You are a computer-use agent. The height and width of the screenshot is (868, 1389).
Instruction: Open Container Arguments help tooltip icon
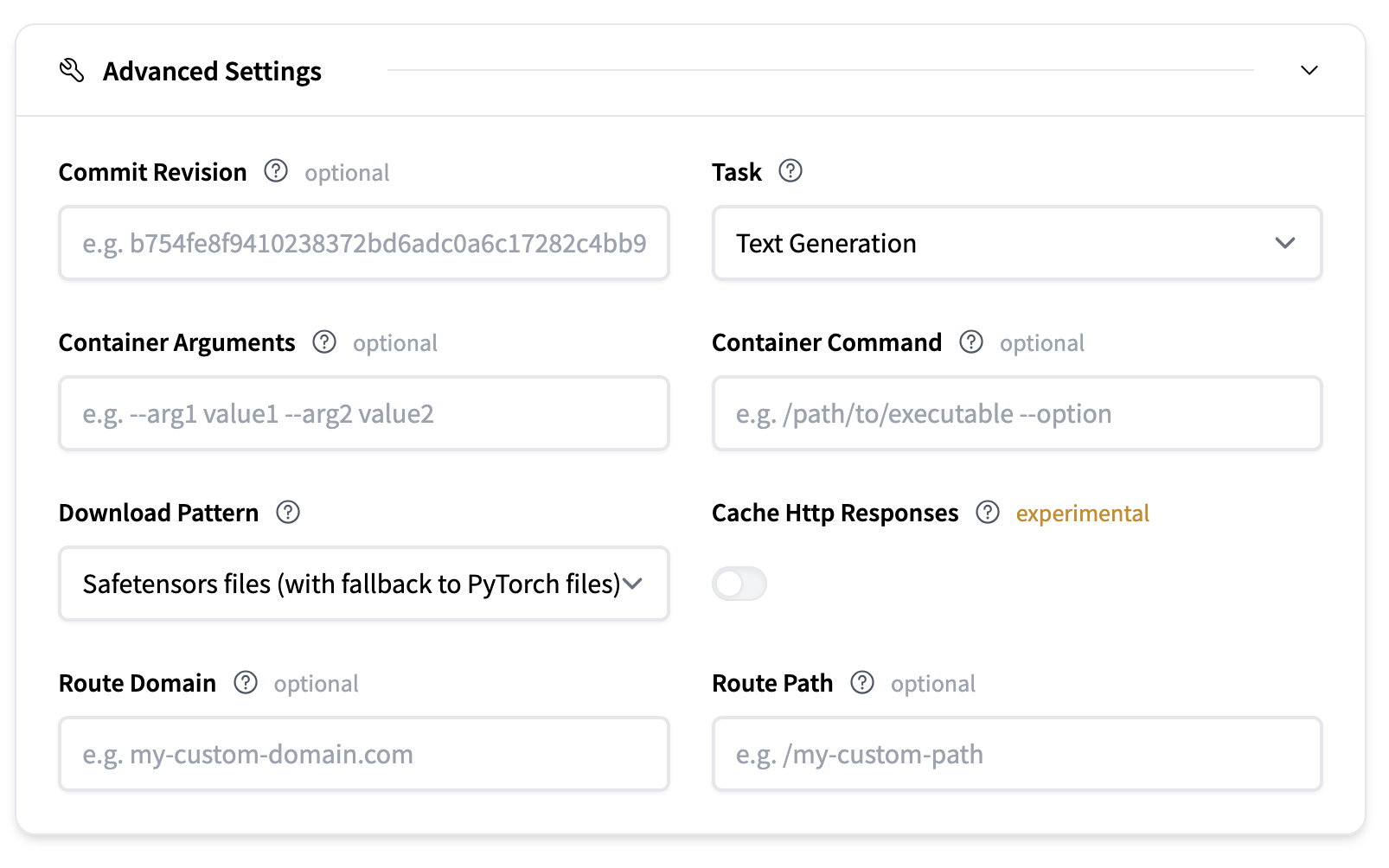[x=324, y=342]
